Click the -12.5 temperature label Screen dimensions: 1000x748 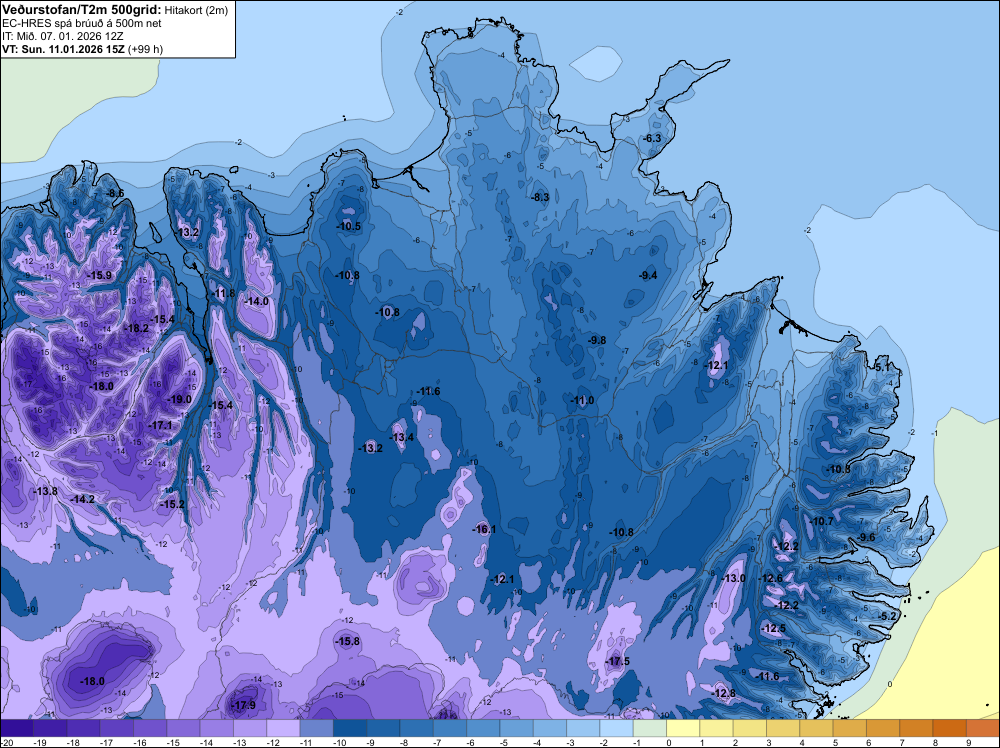[774, 628]
